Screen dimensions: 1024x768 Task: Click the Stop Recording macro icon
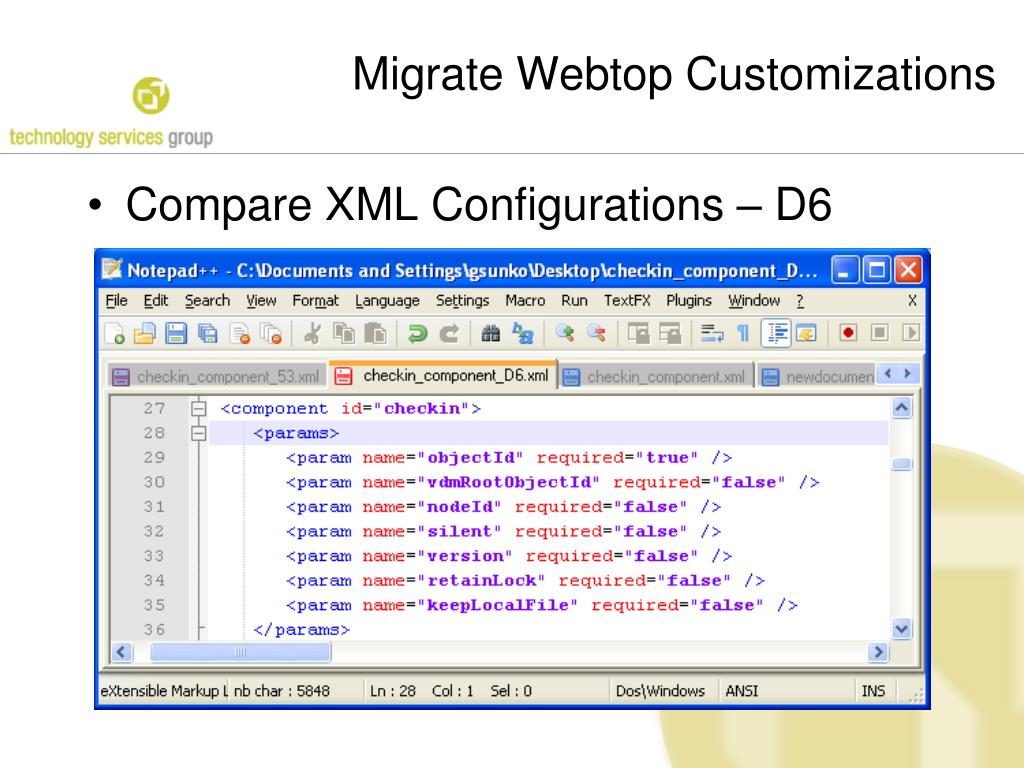pyautogui.click(x=880, y=333)
